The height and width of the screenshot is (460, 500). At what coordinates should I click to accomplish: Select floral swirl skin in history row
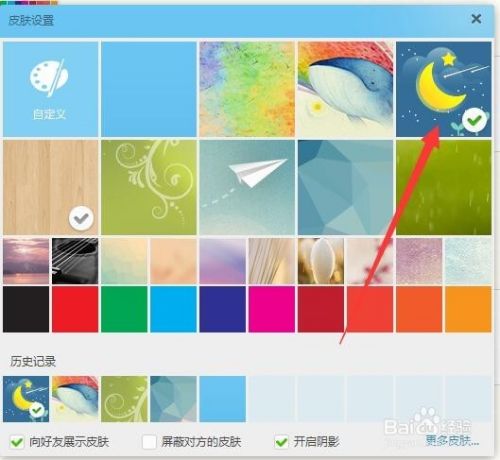coord(124,399)
